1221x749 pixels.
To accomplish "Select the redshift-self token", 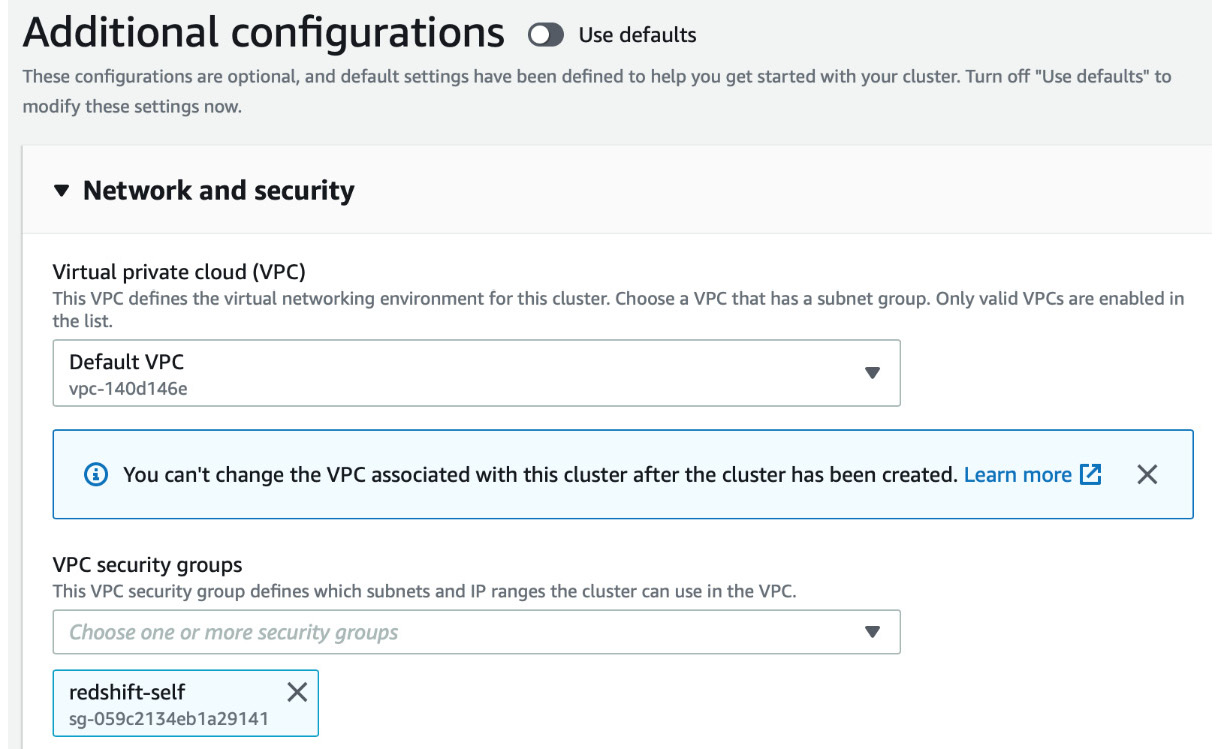I will pos(185,703).
